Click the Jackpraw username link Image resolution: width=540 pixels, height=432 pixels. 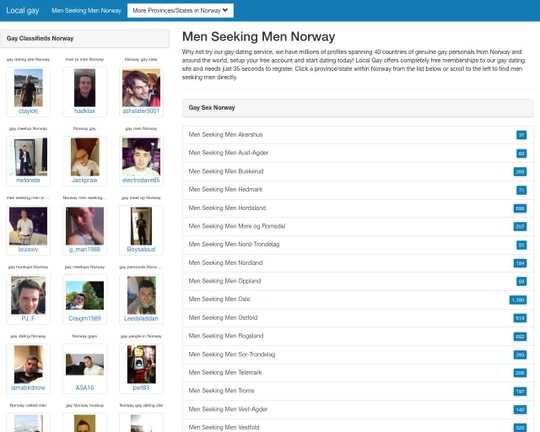click(85, 180)
